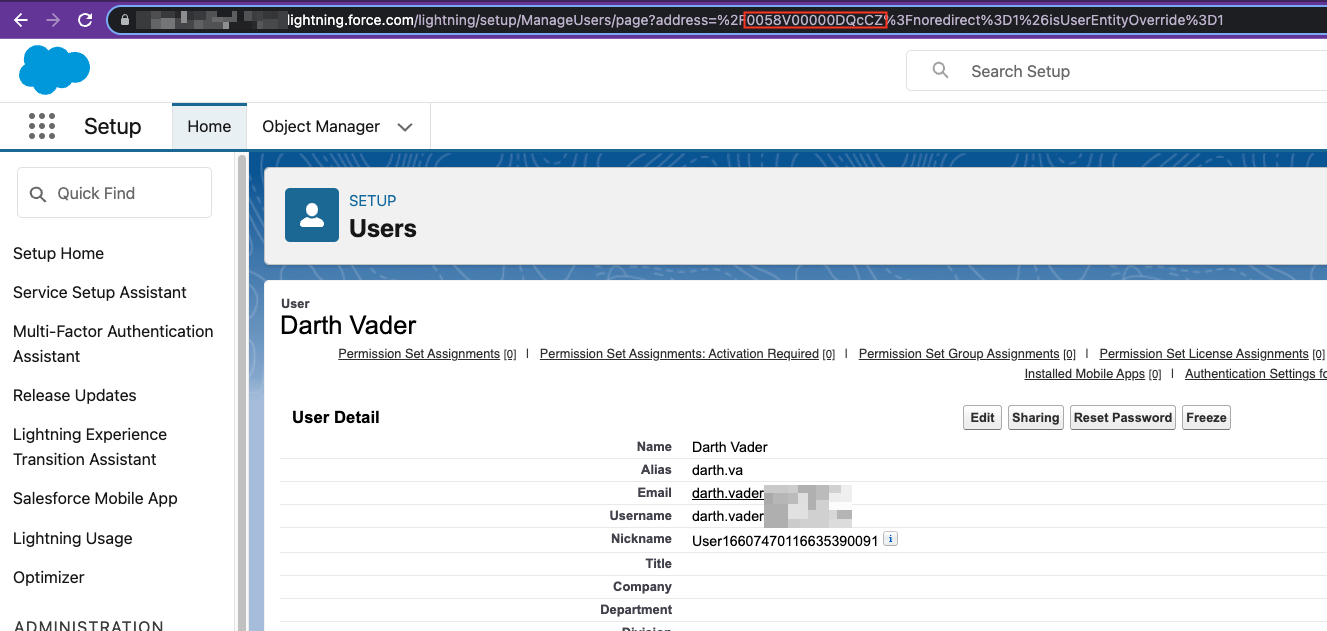
Task: Open Salesforce Mobile App settings
Action: click(95, 498)
